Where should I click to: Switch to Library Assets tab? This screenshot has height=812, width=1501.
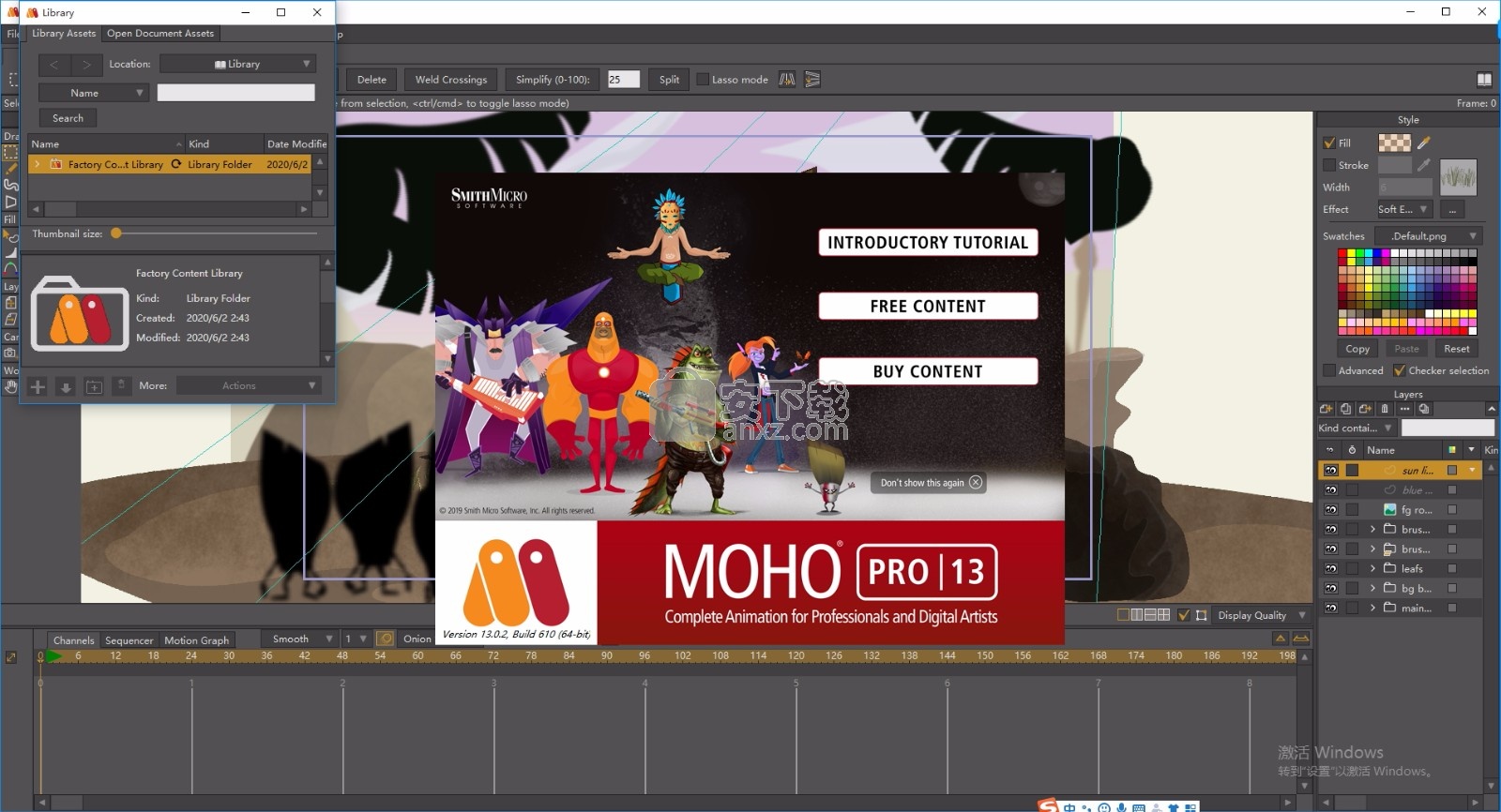tap(64, 34)
